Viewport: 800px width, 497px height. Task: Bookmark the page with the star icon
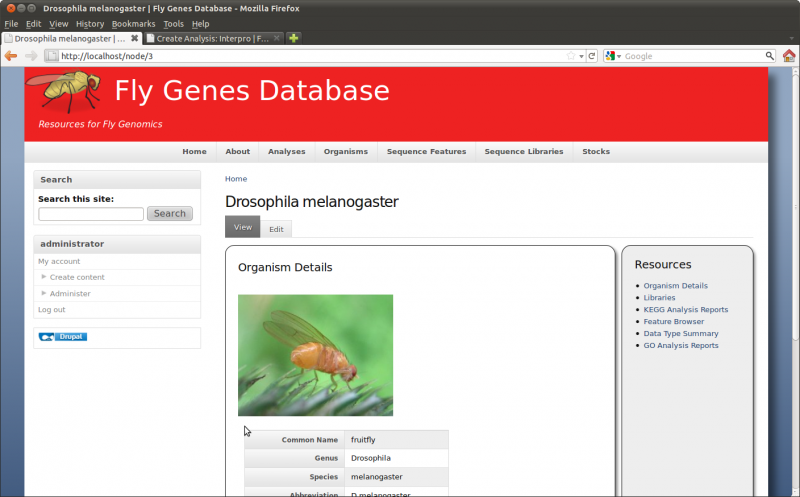571,56
